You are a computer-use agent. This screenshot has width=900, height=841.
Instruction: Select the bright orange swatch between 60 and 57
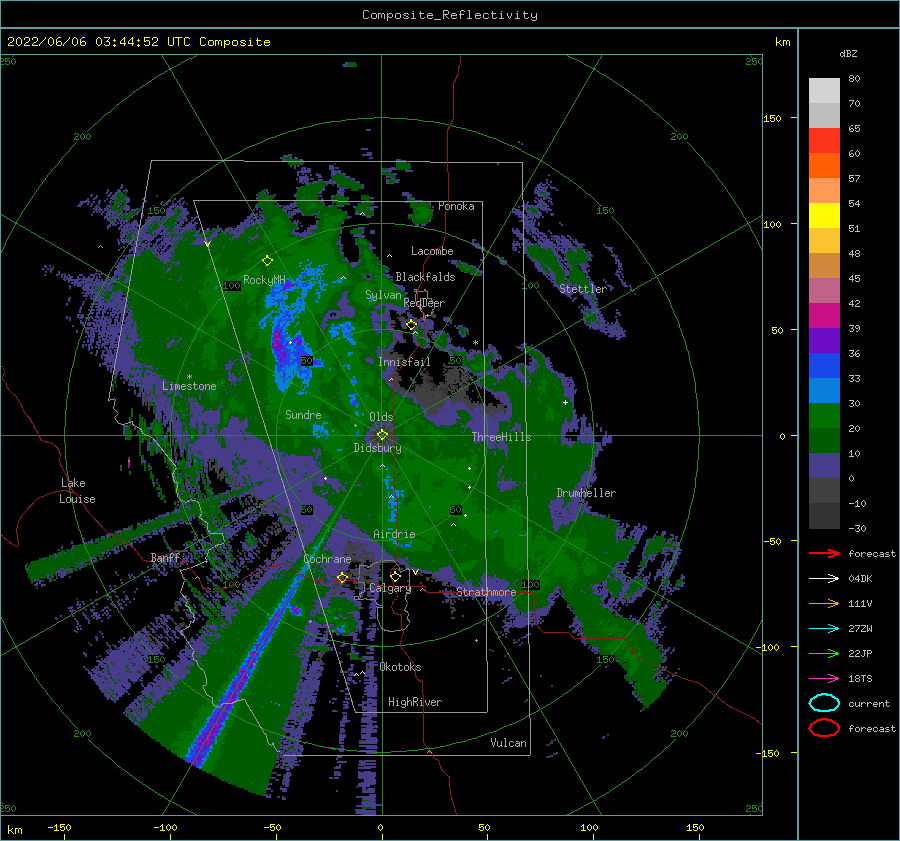(x=824, y=165)
